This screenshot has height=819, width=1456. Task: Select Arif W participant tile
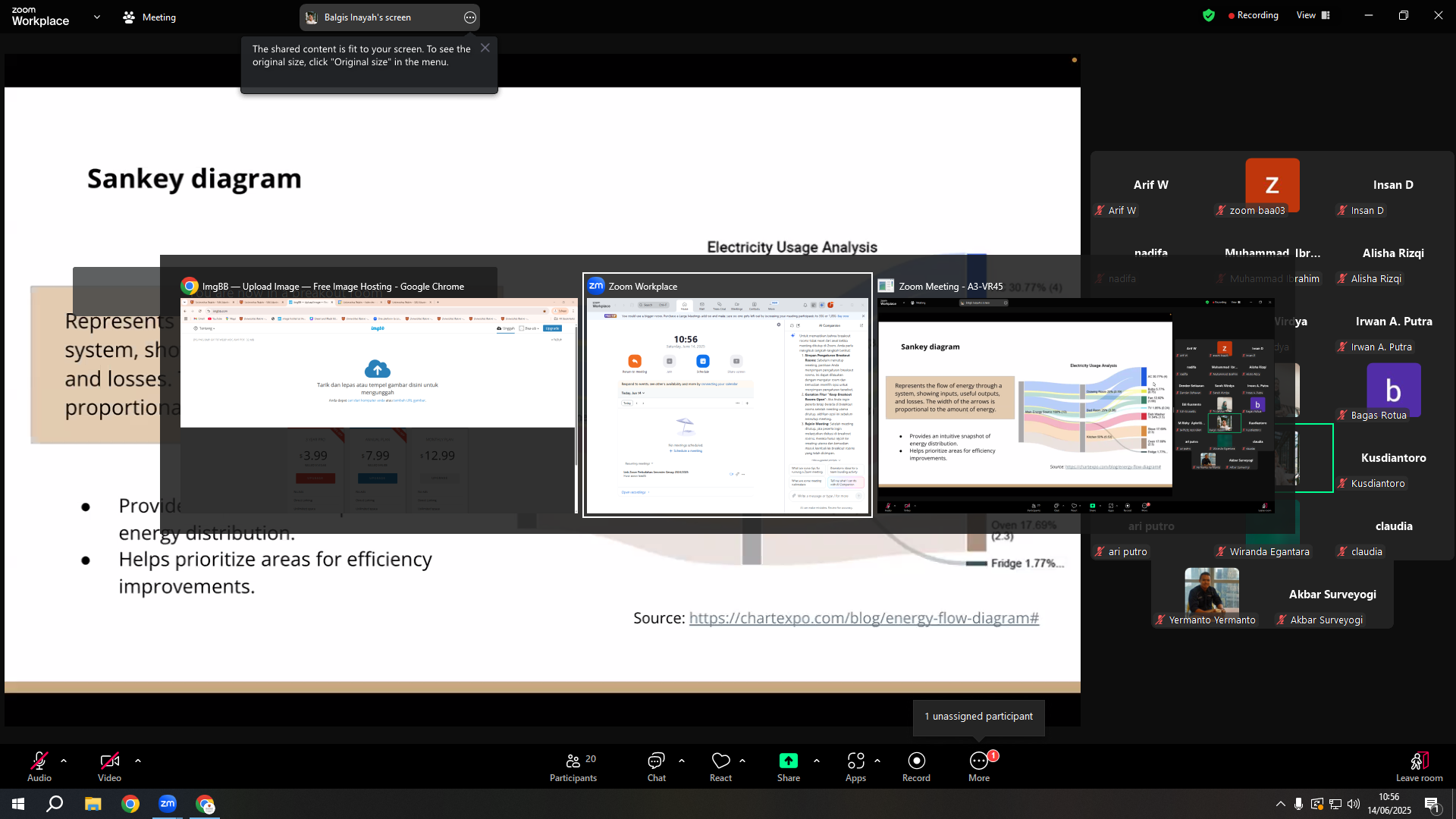1151,185
